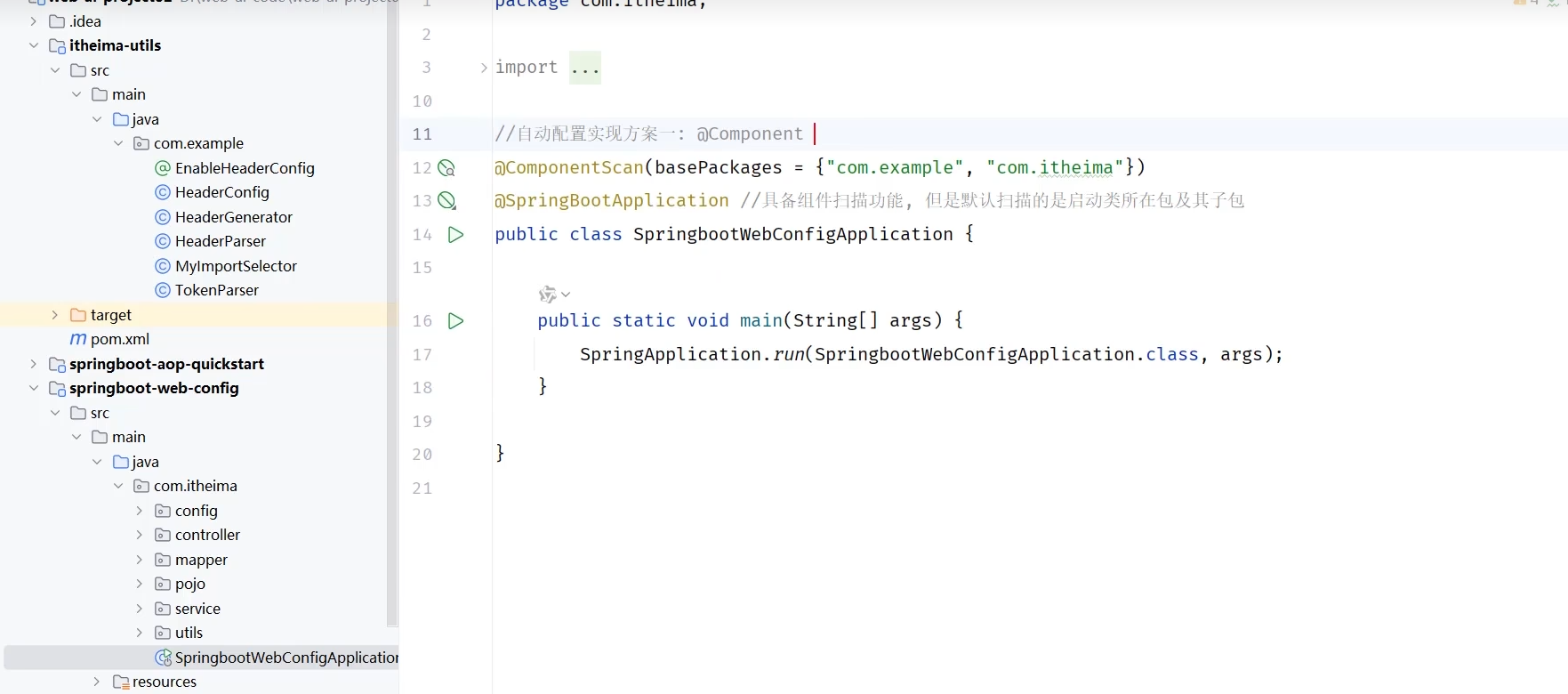Expand the service package arrow

[x=140, y=609]
